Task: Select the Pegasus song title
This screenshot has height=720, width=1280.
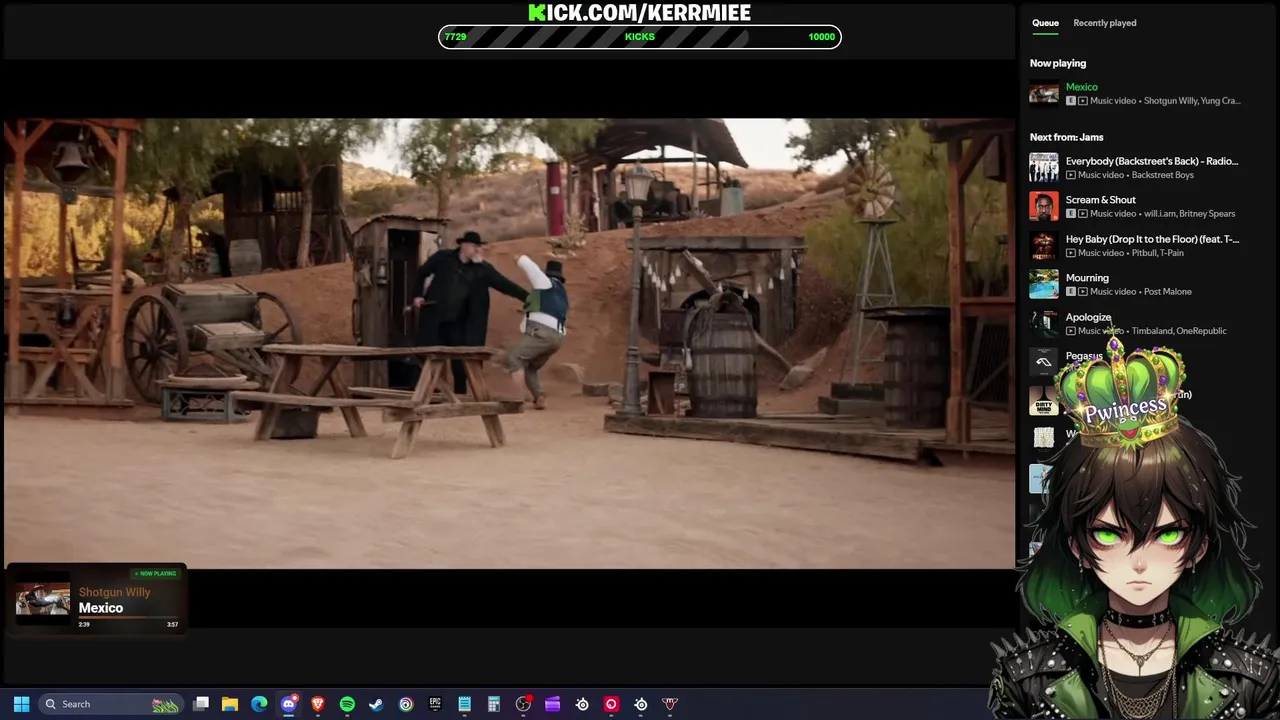Action: coord(1084,356)
